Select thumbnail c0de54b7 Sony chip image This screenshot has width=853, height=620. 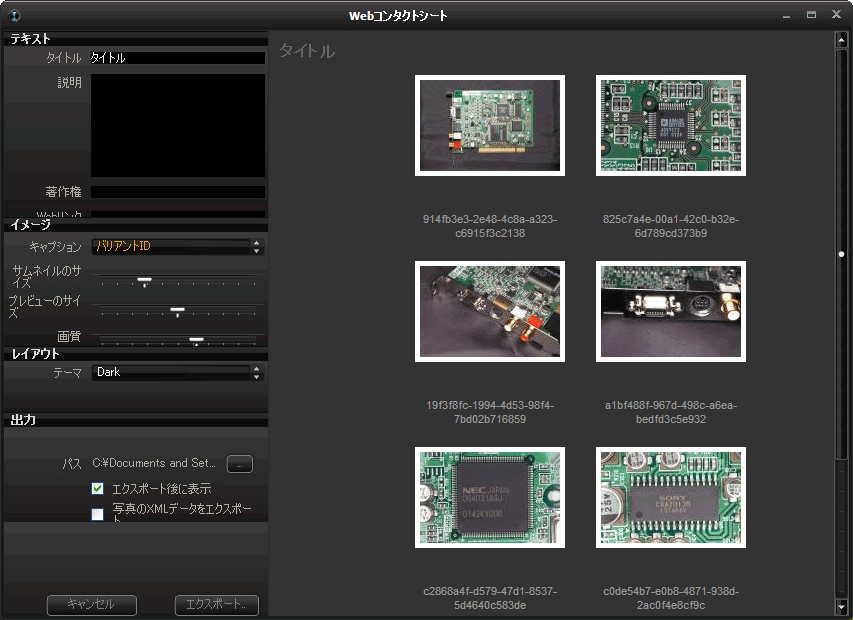[671, 498]
